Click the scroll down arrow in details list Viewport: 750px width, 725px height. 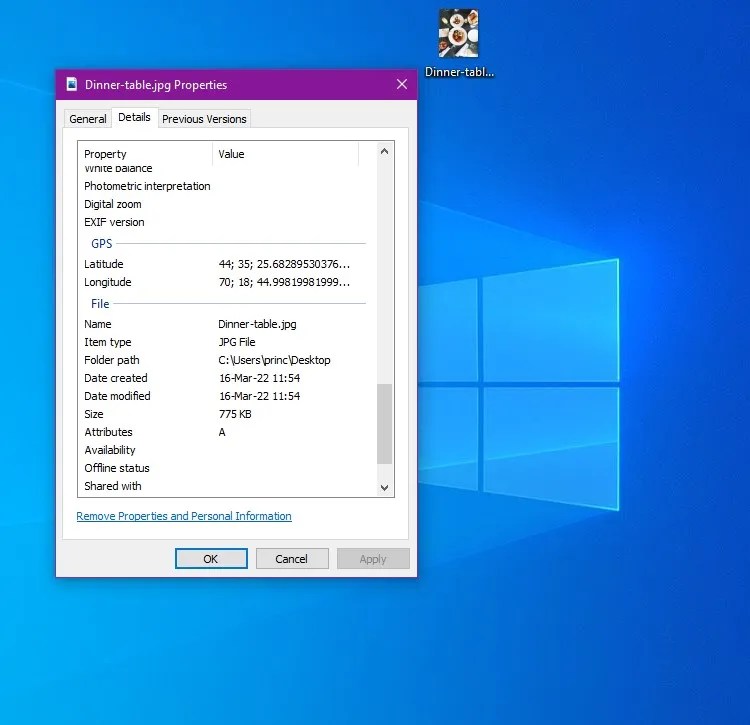(384, 487)
